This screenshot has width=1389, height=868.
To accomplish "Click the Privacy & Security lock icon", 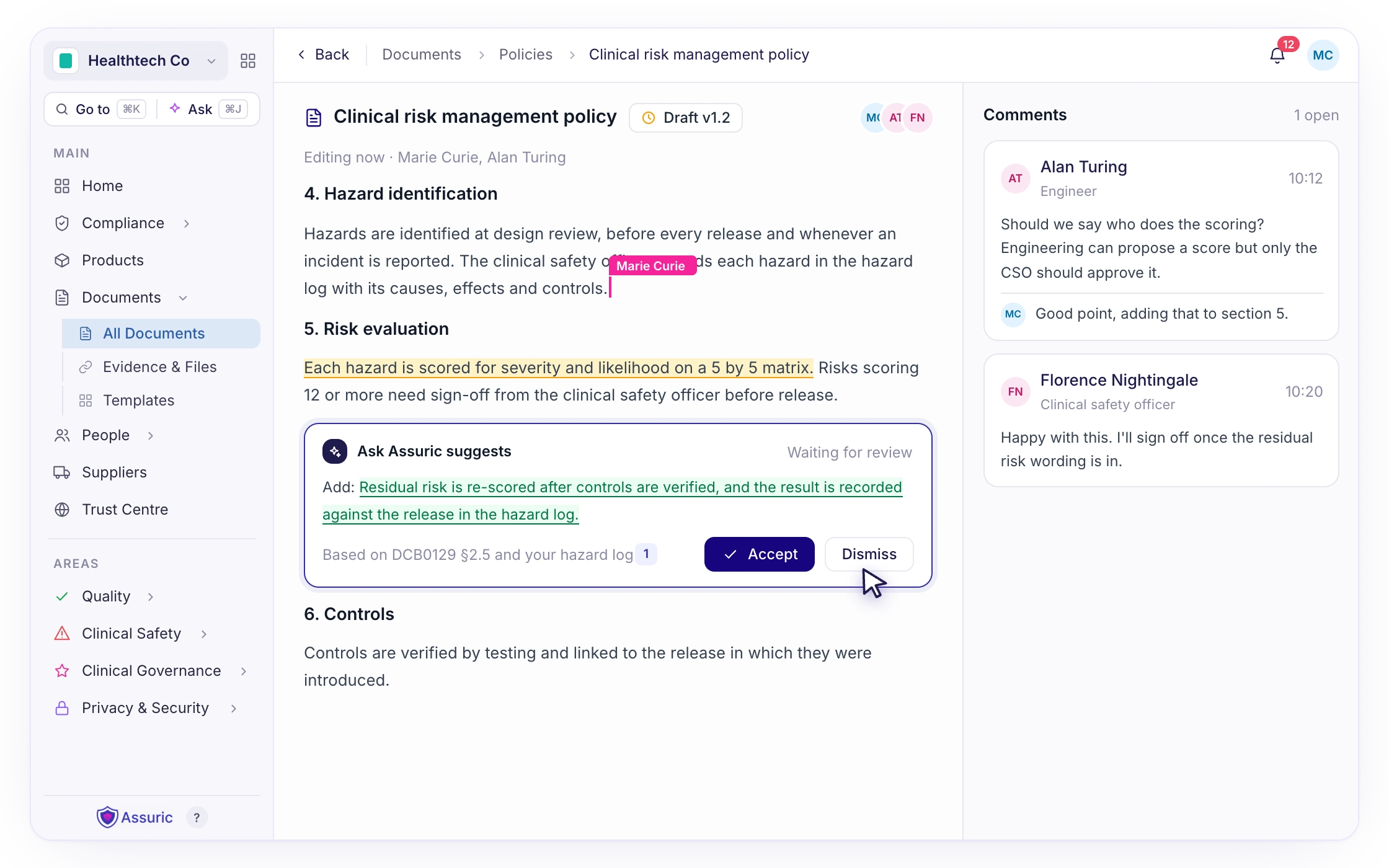I will pyautogui.click(x=62, y=708).
